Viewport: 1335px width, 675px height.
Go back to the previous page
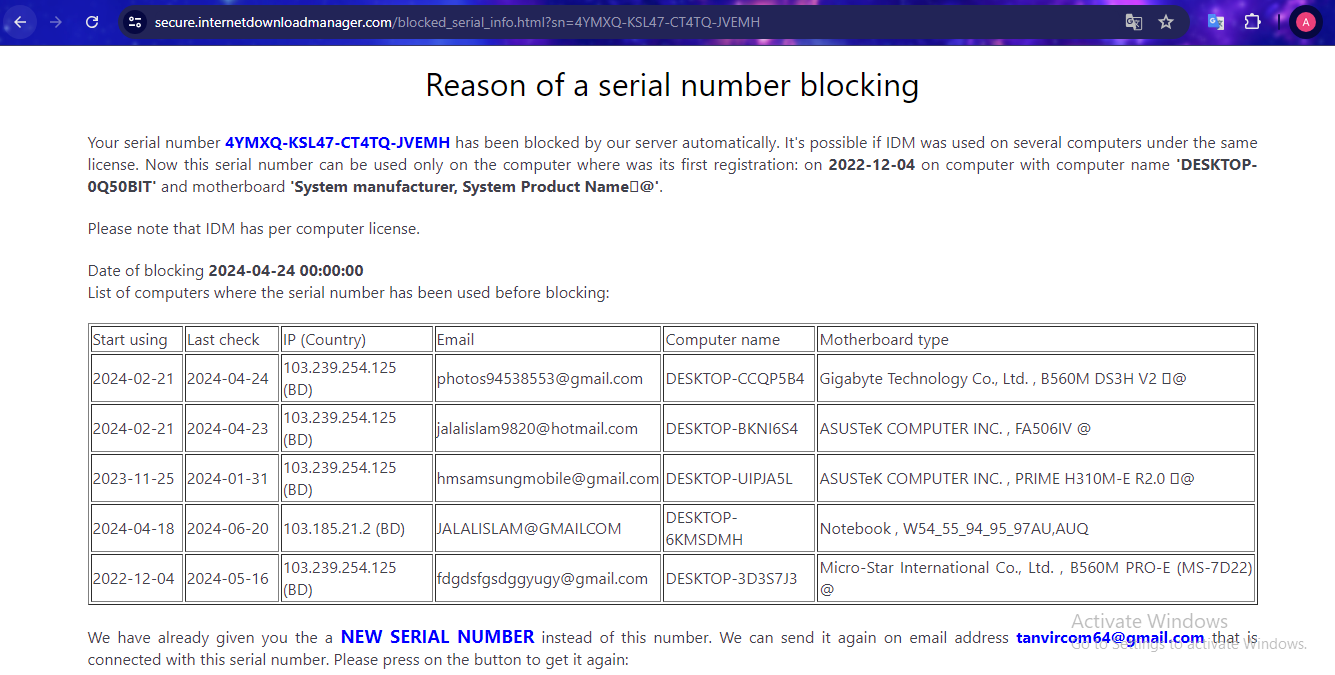[20, 22]
